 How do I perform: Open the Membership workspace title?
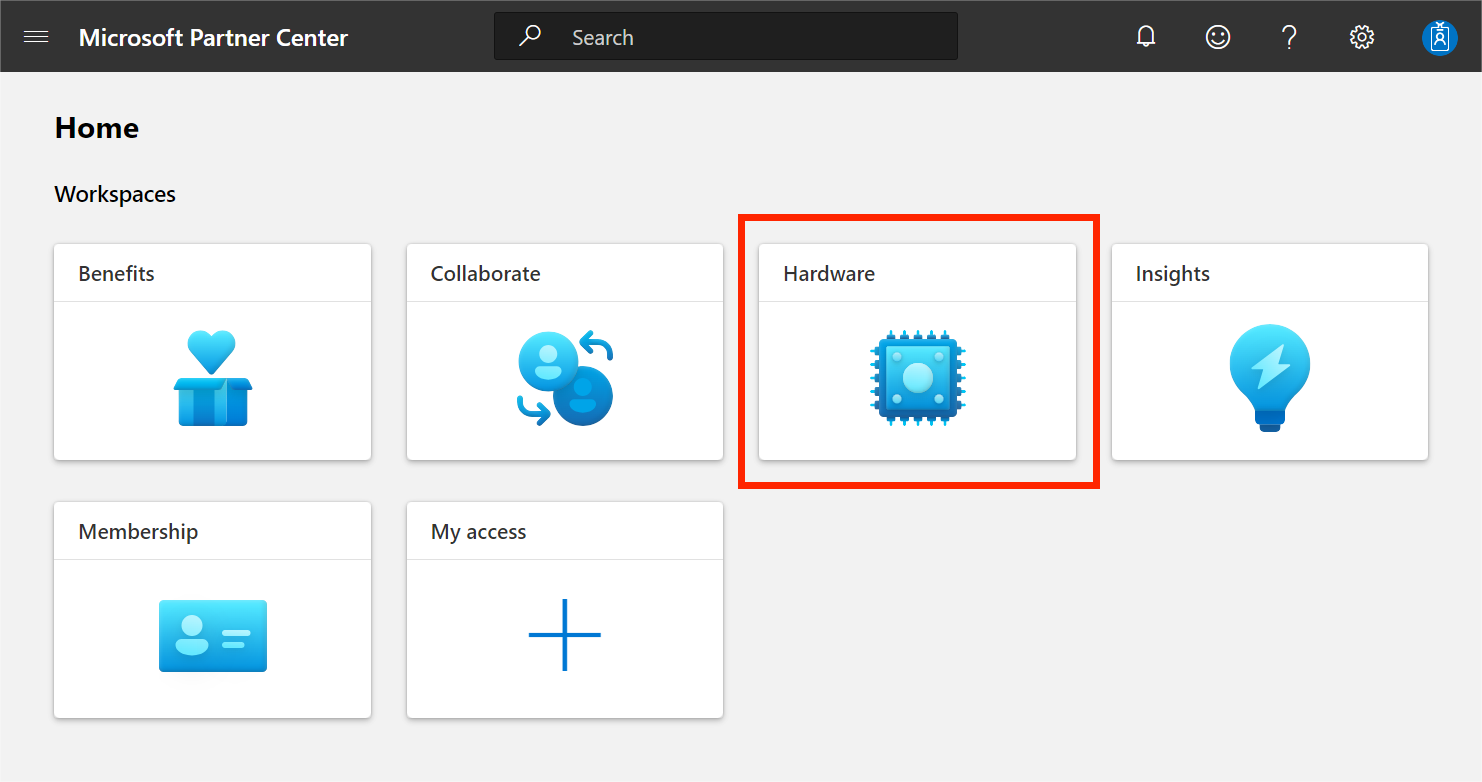[138, 532]
